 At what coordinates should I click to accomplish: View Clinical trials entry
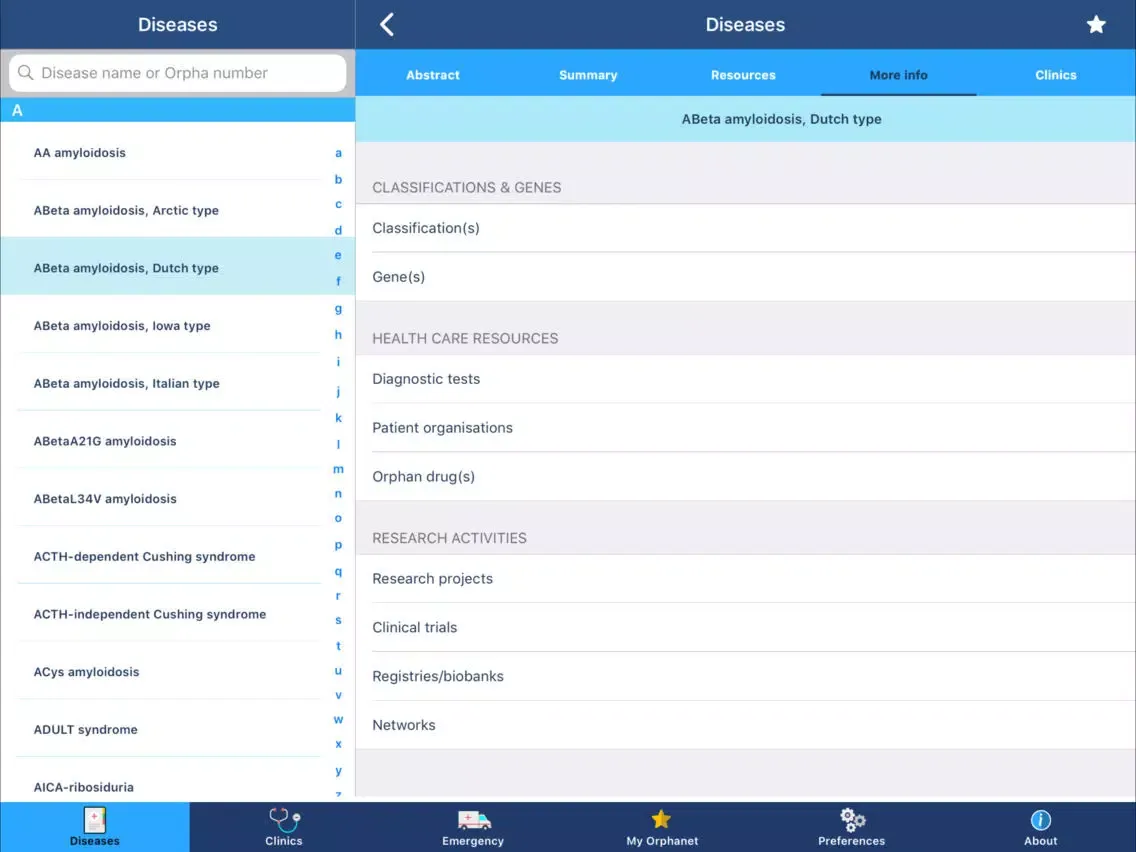coord(745,627)
